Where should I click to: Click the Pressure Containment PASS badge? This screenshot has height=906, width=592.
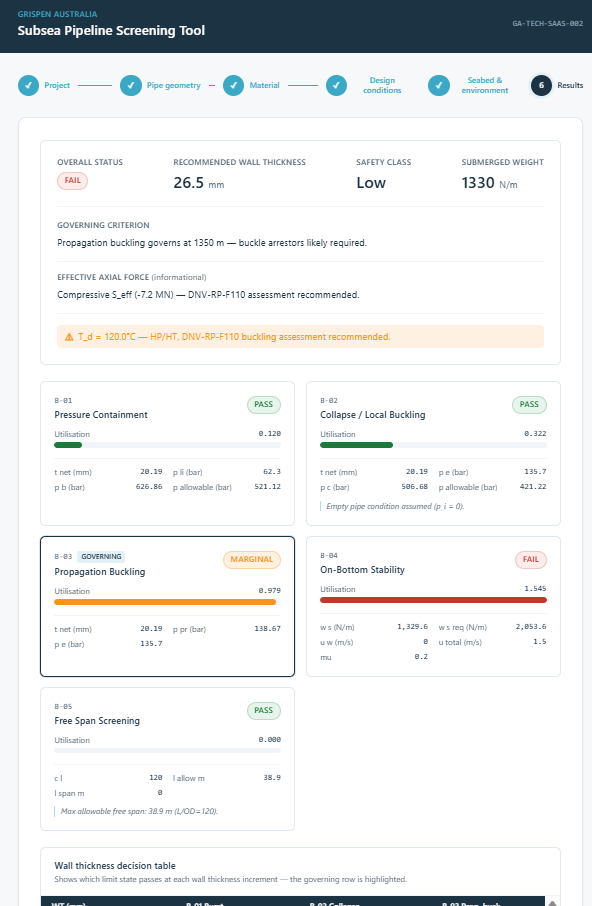[264, 404]
